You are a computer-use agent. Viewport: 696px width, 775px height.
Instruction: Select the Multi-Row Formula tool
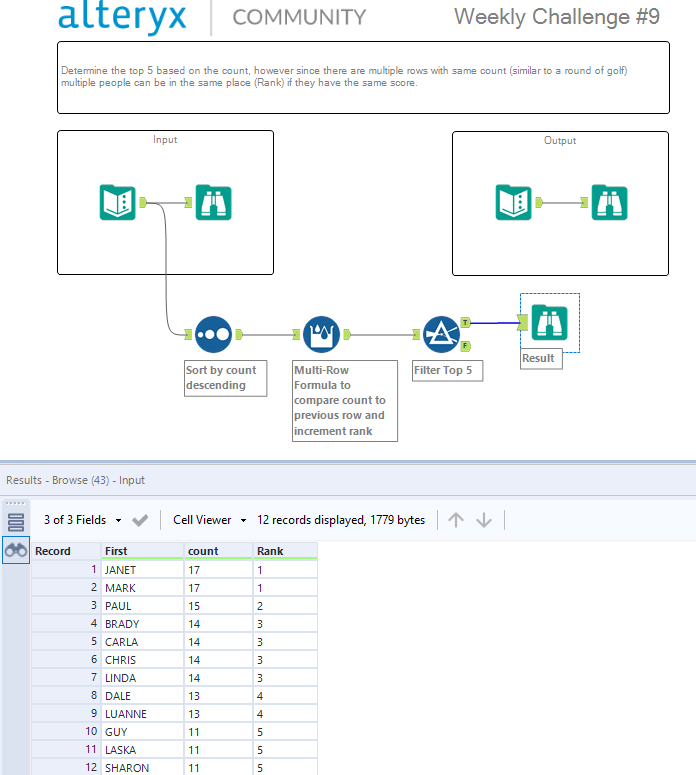click(x=321, y=335)
